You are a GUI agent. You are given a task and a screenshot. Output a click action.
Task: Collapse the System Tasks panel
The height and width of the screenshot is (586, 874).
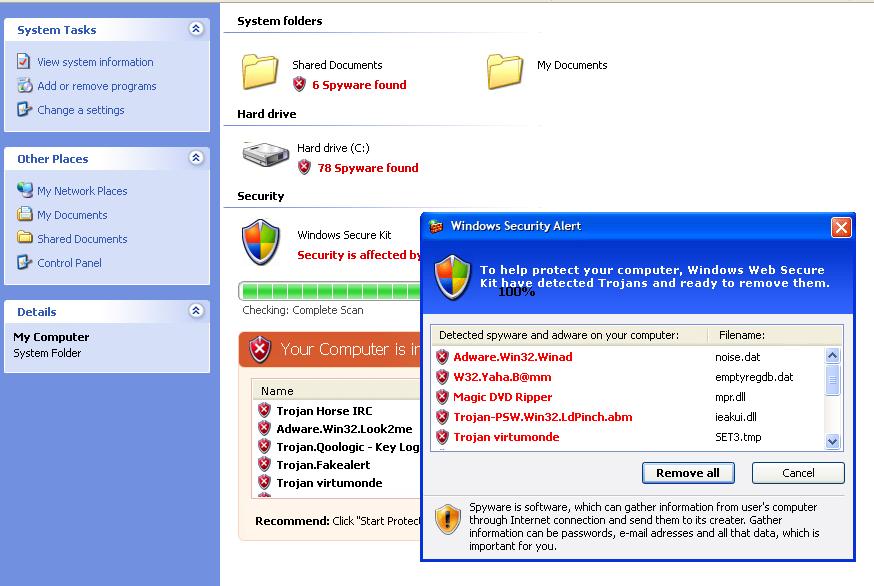point(196,29)
